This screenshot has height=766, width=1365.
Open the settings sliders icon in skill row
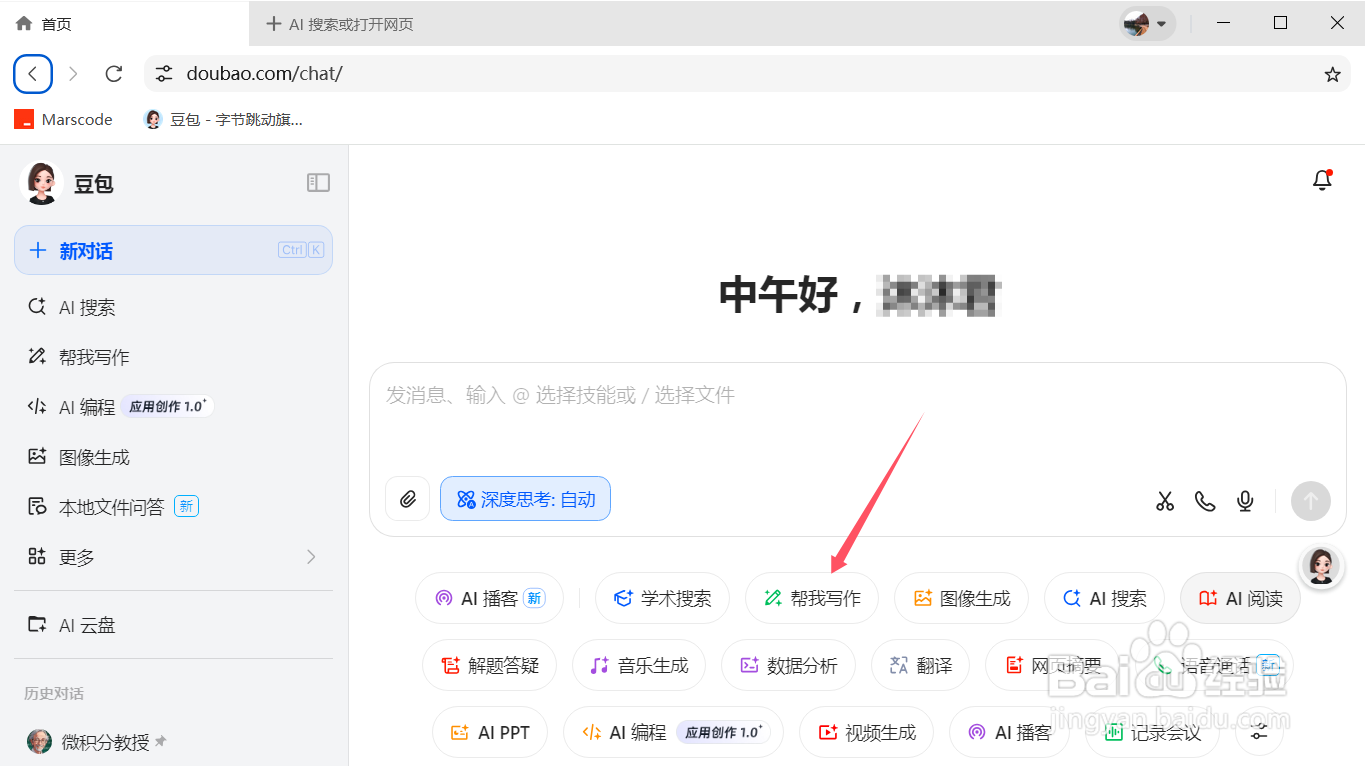pyautogui.click(x=1259, y=733)
